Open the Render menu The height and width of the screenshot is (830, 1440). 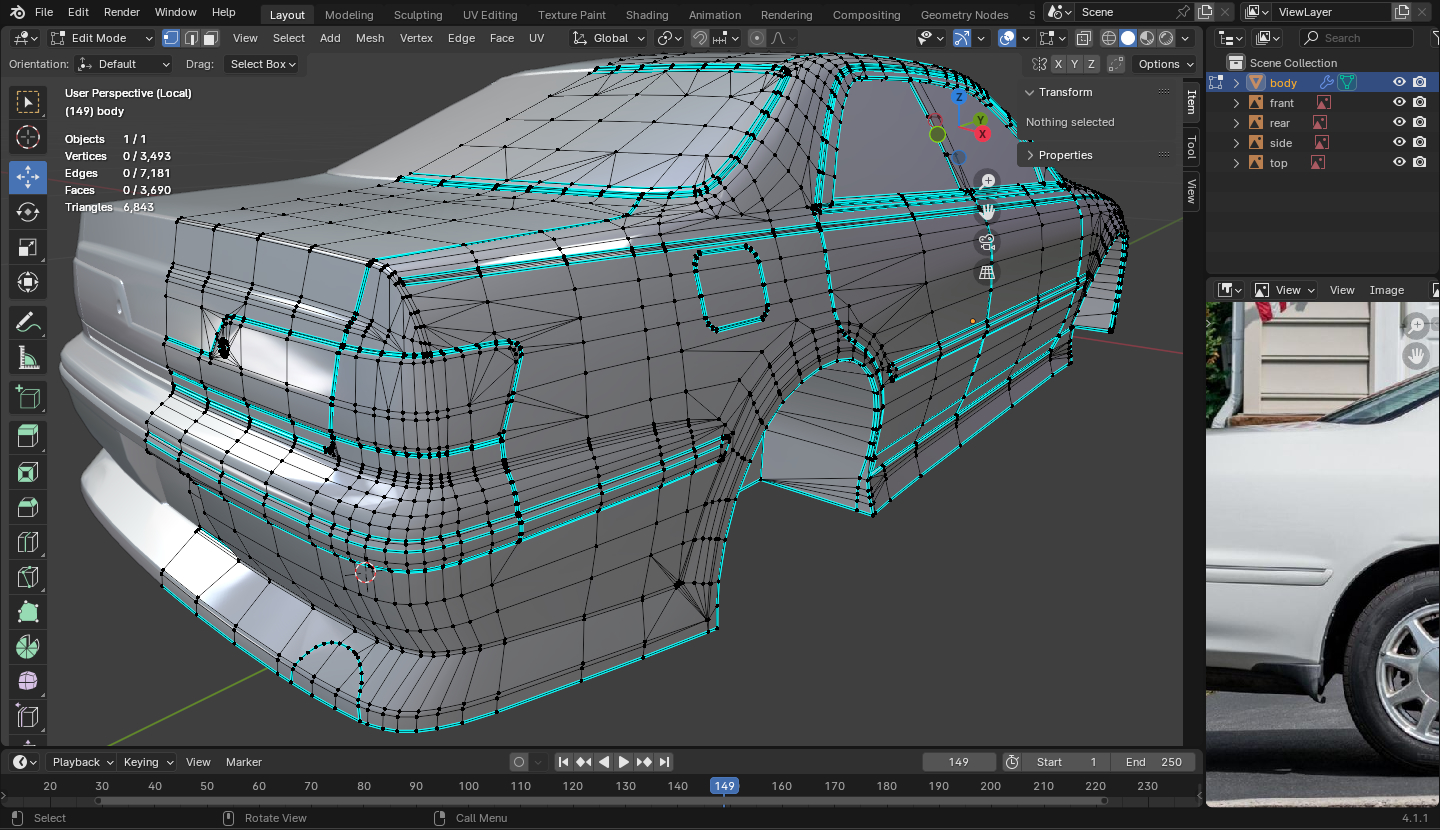click(x=122, y=12)
